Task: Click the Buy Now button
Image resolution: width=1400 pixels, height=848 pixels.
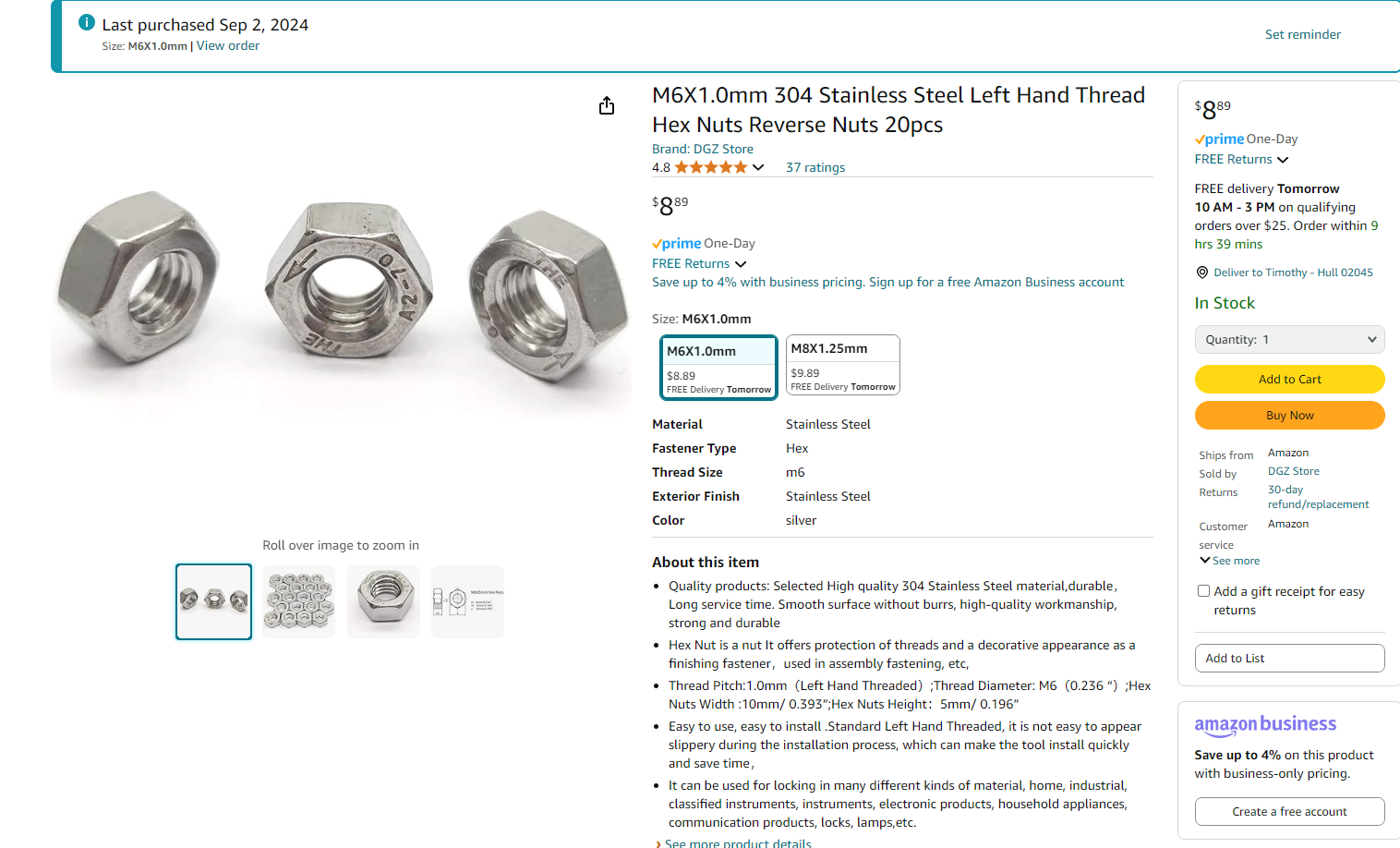Action: pos(1289,415)
